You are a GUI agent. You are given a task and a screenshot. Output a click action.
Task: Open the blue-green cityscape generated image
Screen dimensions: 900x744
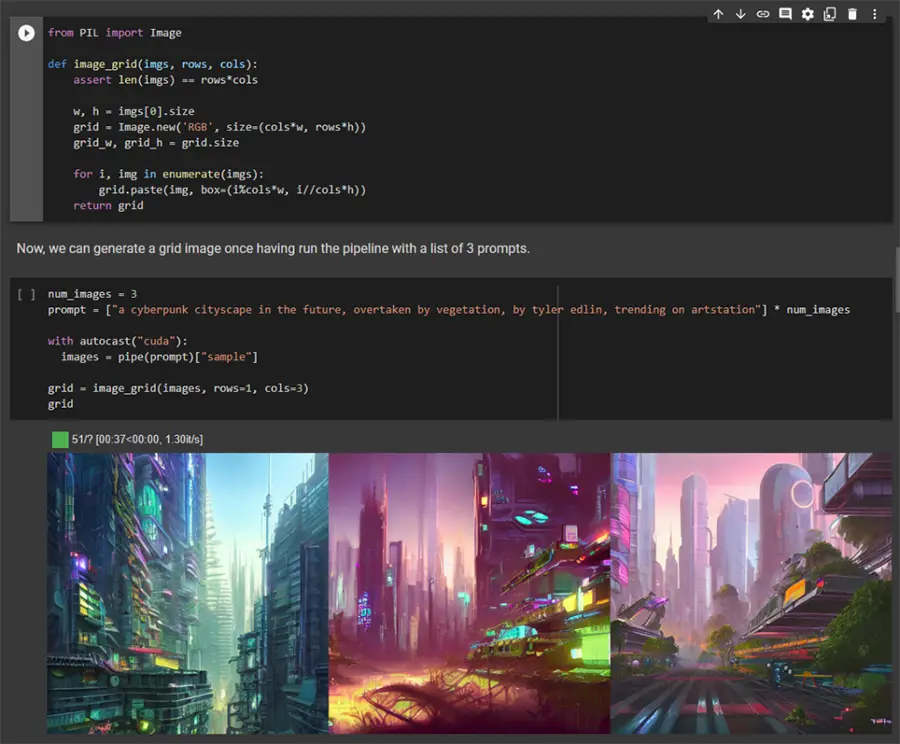(x=187, y=593)
